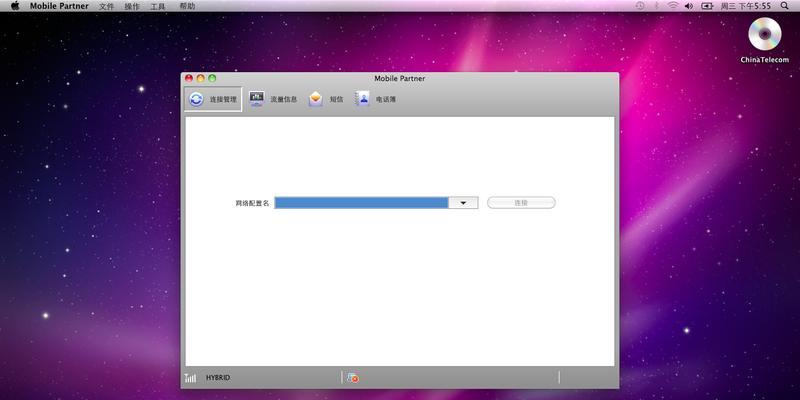Open the 帮助 menu

pyautogui.click(x=187, y=6)
